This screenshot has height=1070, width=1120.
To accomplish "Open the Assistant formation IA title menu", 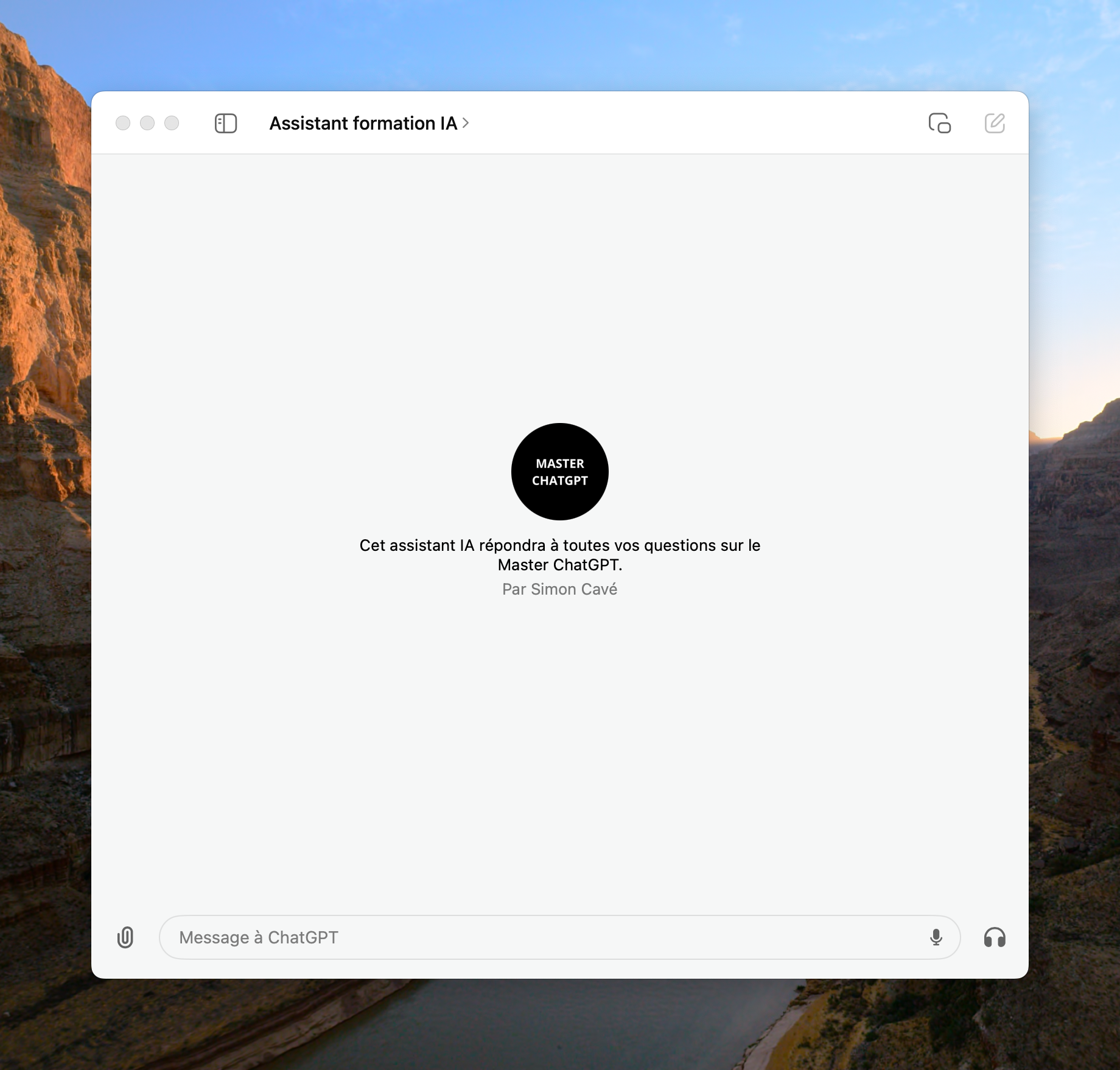I will pos(363,124).
